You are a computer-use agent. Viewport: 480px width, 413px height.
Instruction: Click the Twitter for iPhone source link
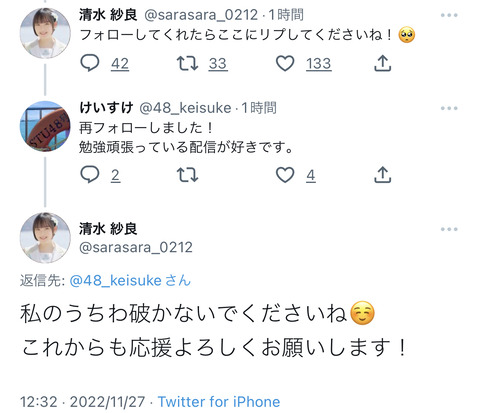pos(219,402)
